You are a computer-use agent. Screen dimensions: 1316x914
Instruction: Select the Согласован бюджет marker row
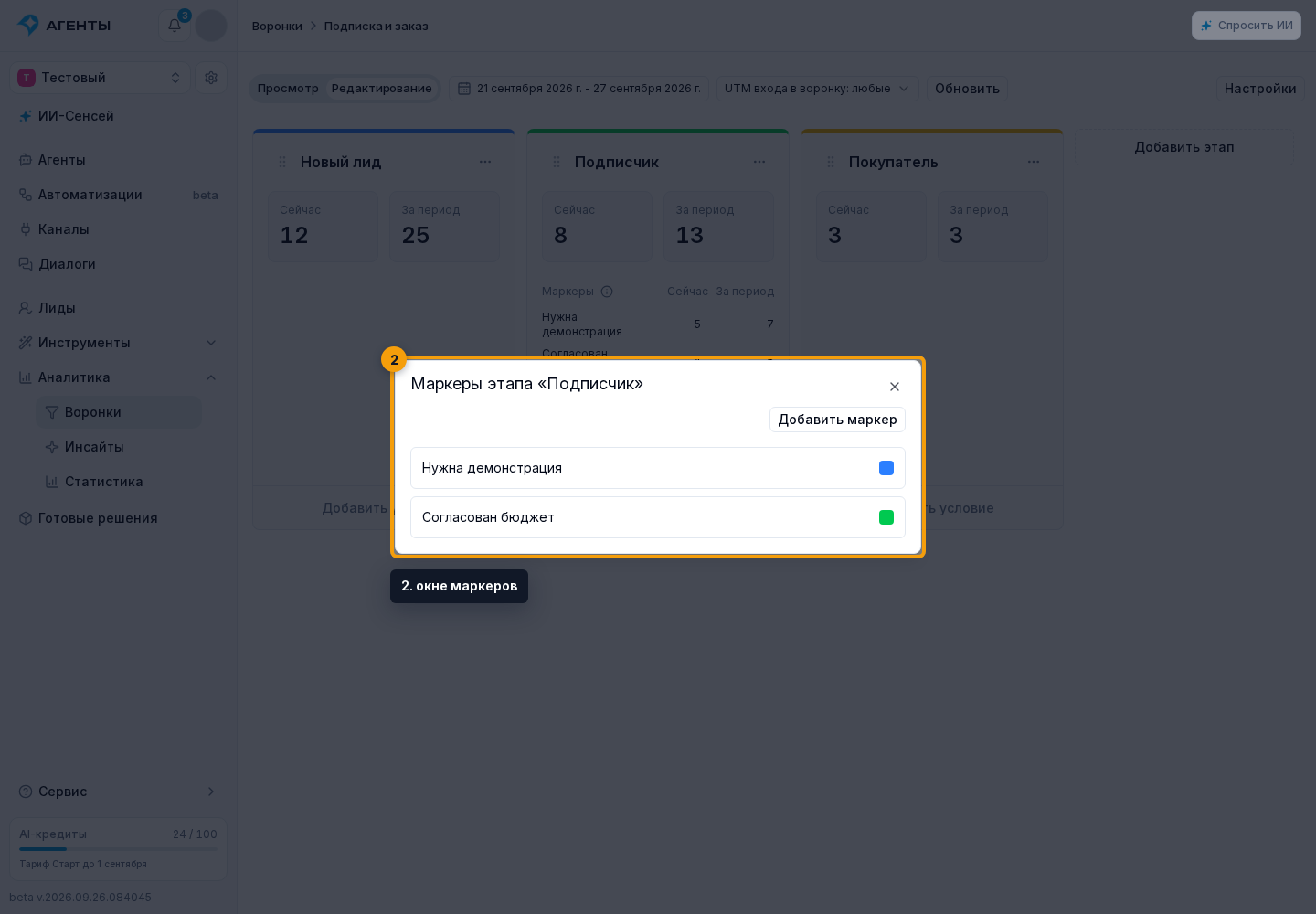pyautogui.click(x=658, y=517)
